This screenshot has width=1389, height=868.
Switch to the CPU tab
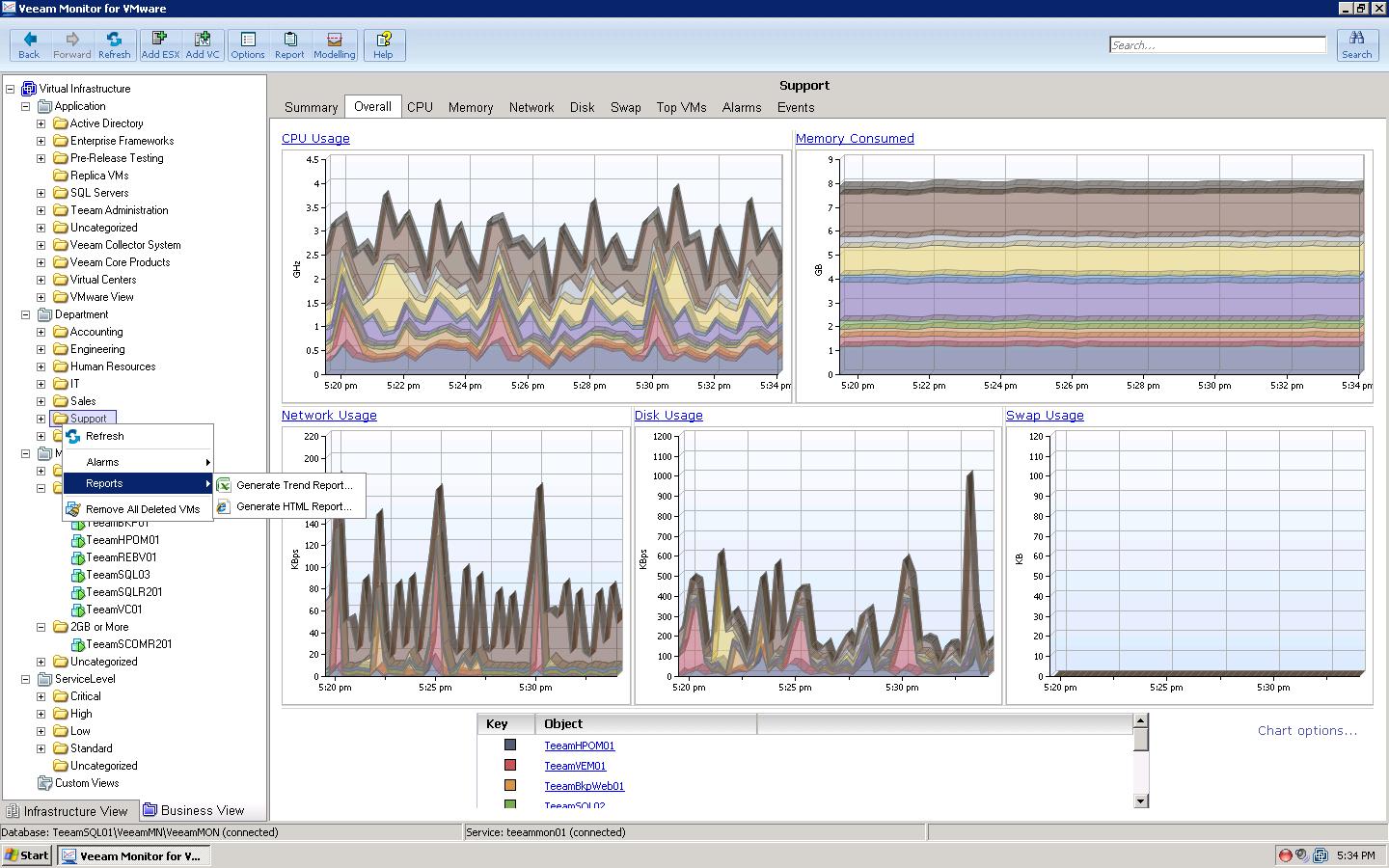pyautogui.click(x=420, y=107)
